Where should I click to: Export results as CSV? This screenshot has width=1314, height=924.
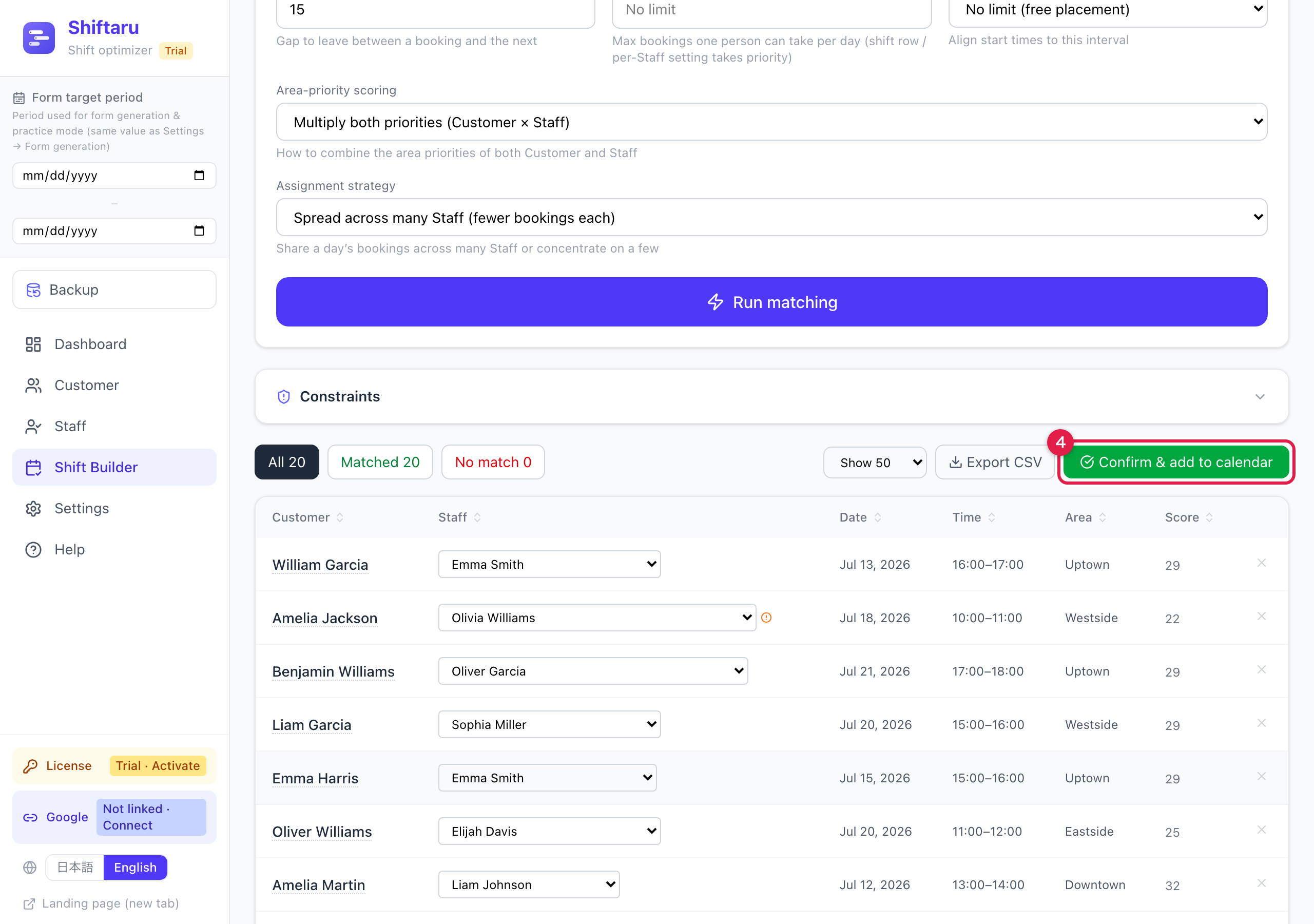(x=995, y=462)
